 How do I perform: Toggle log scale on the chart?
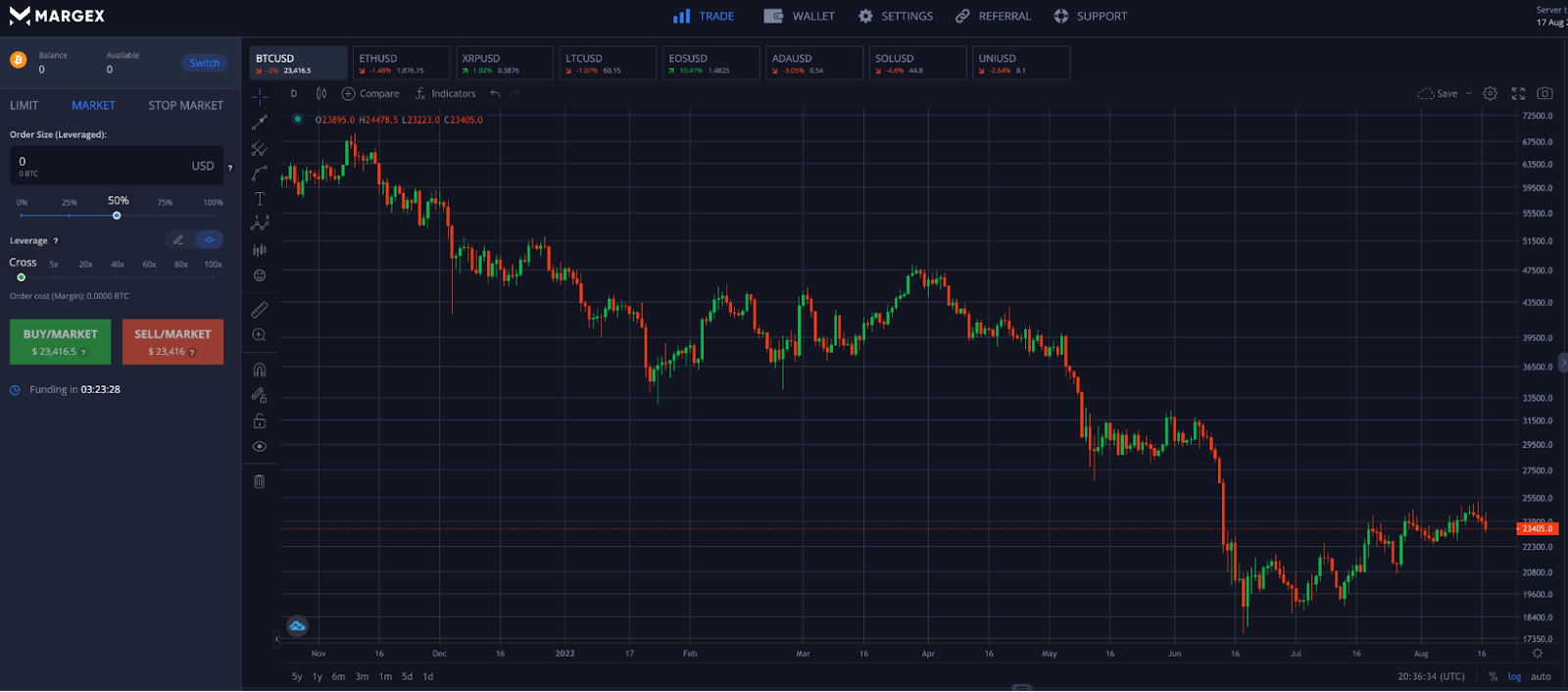pyautogui.click(x=1514, y=676)
